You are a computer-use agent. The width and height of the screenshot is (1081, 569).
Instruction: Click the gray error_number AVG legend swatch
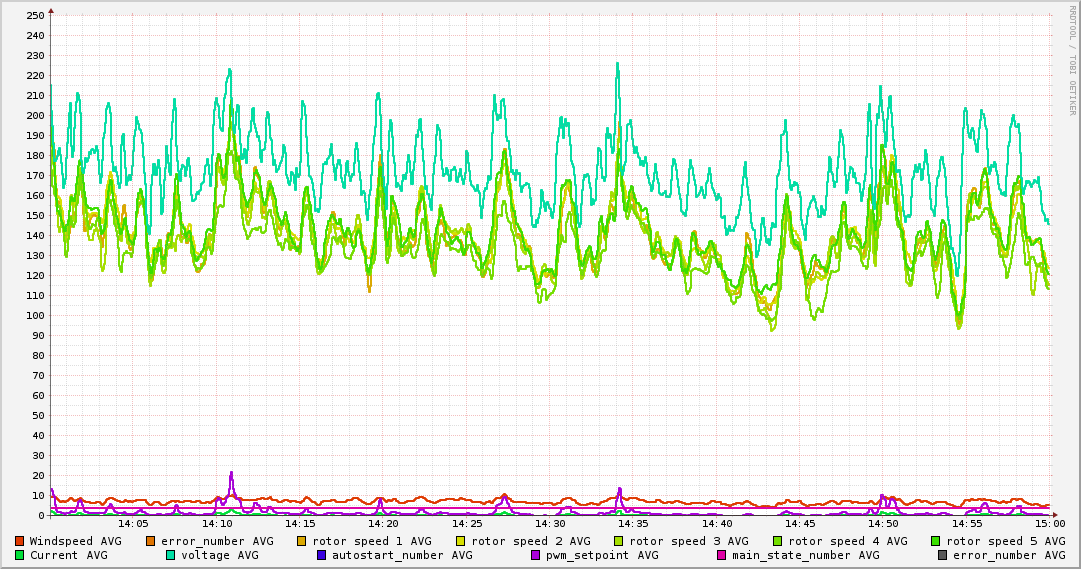(x=942, y=555)
